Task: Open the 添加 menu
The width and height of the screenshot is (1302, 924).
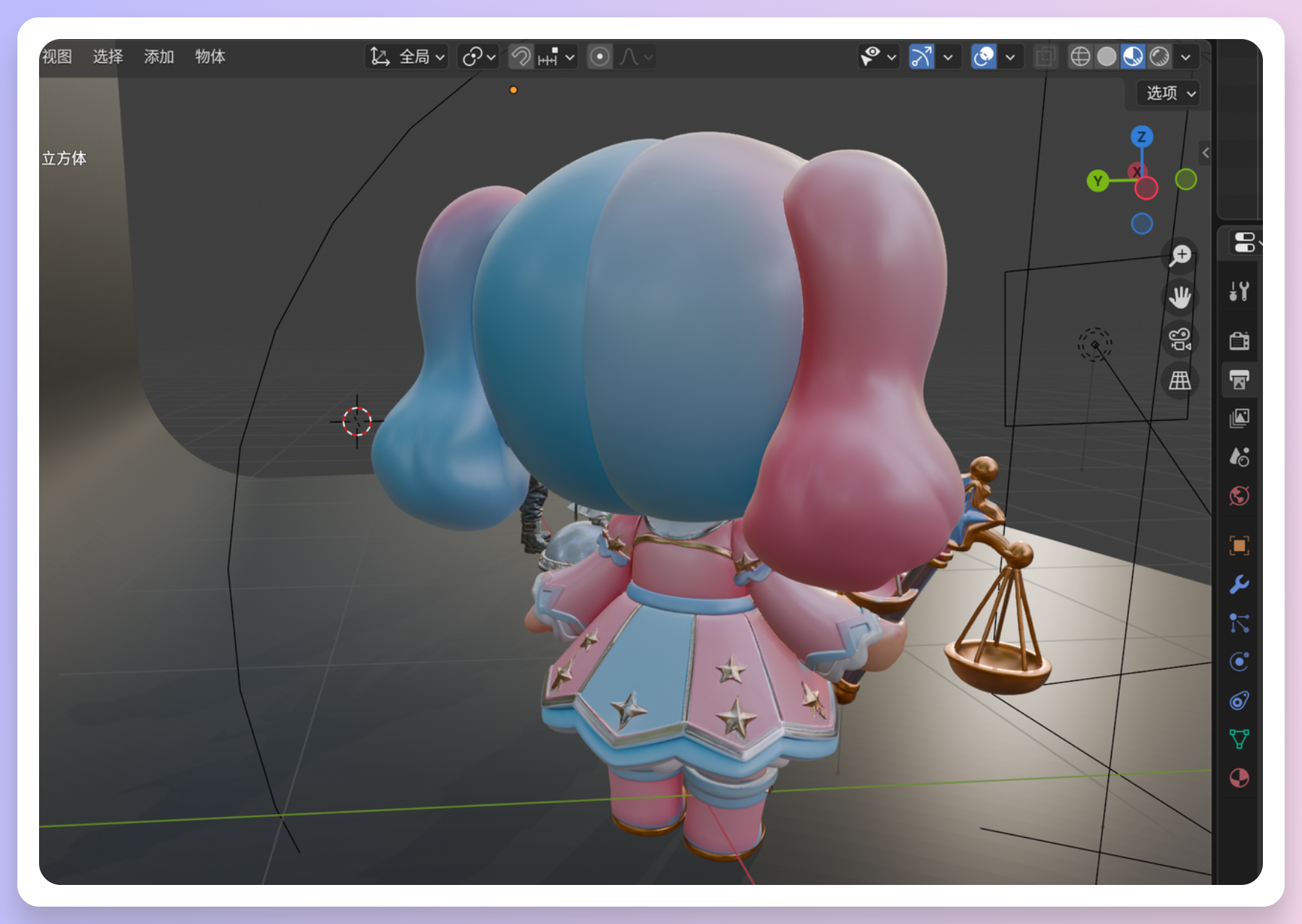Action: (158, 56)
